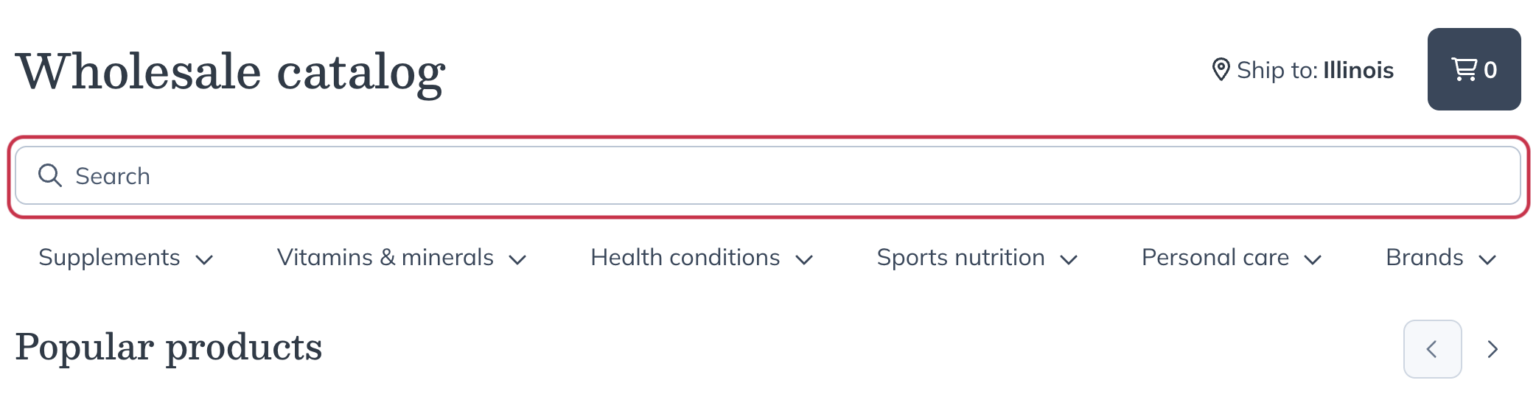Viewport: 1536px width, 411px height.
Task: Click the location pin icon
Action: point(1220,70)
